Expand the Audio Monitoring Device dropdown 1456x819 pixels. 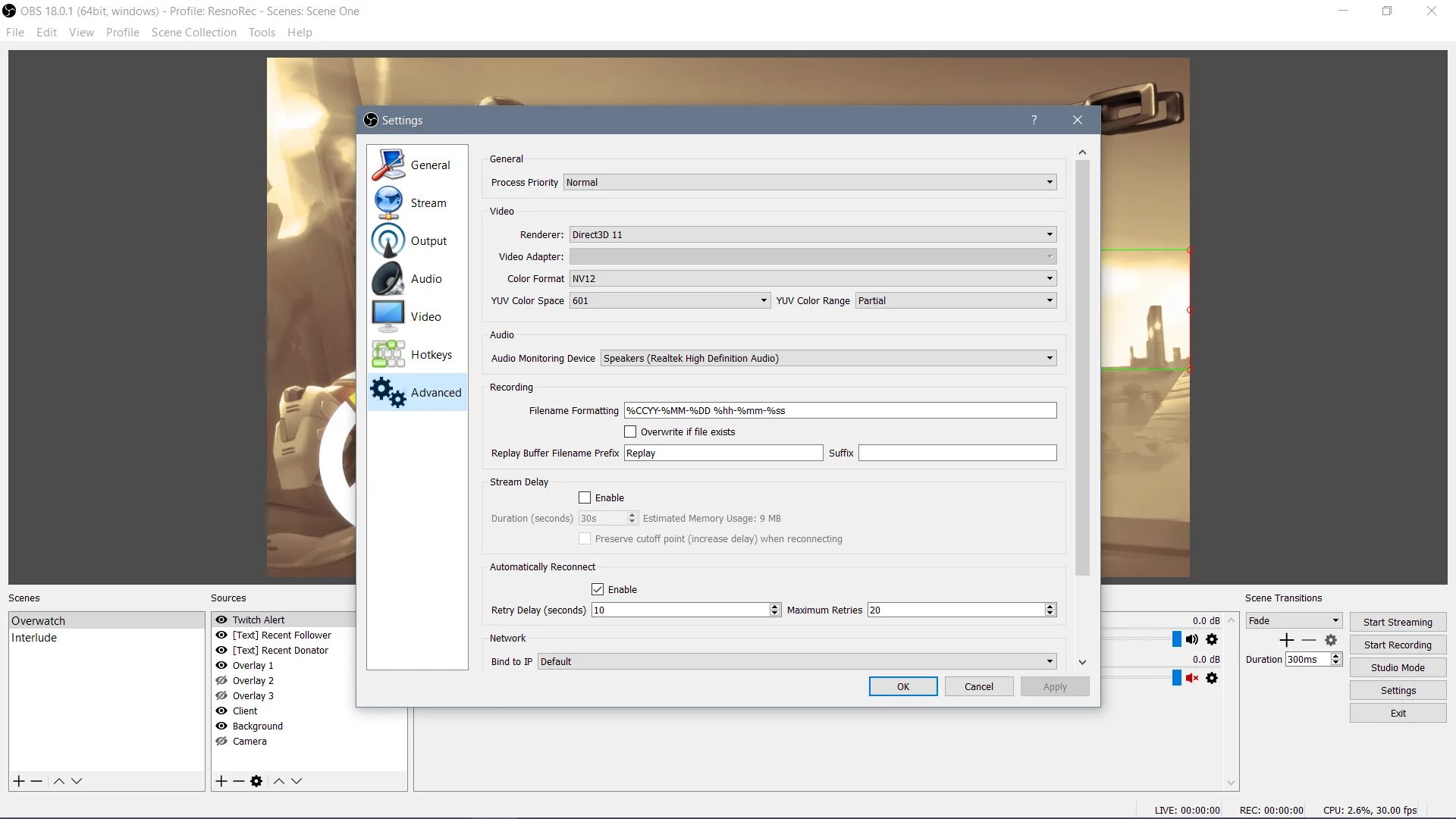1048,358
